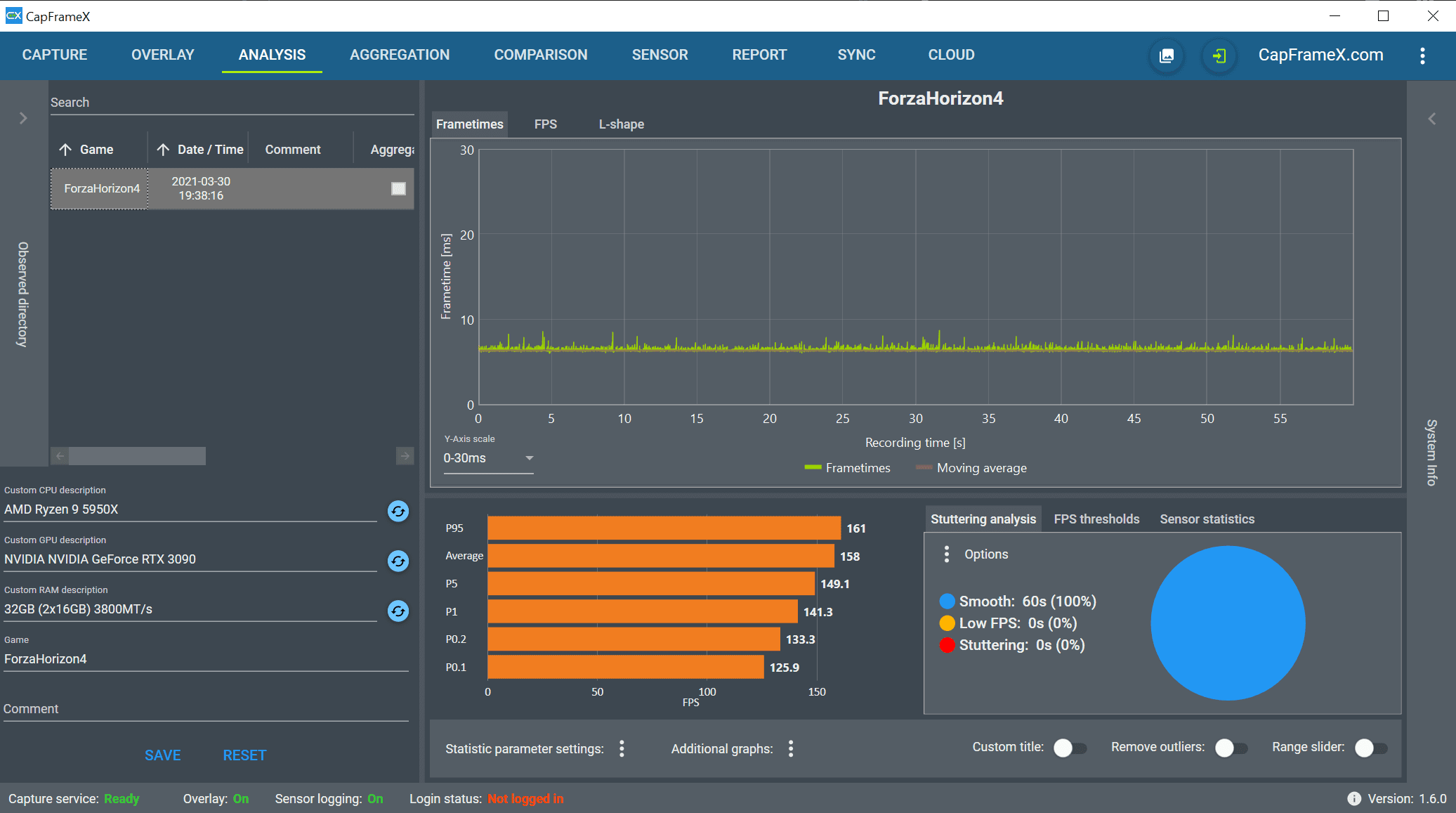Image resolution: width=1456 pixels, height=813 pixels.
Task: Reset the custom CPU description
Action: point(398,511)
